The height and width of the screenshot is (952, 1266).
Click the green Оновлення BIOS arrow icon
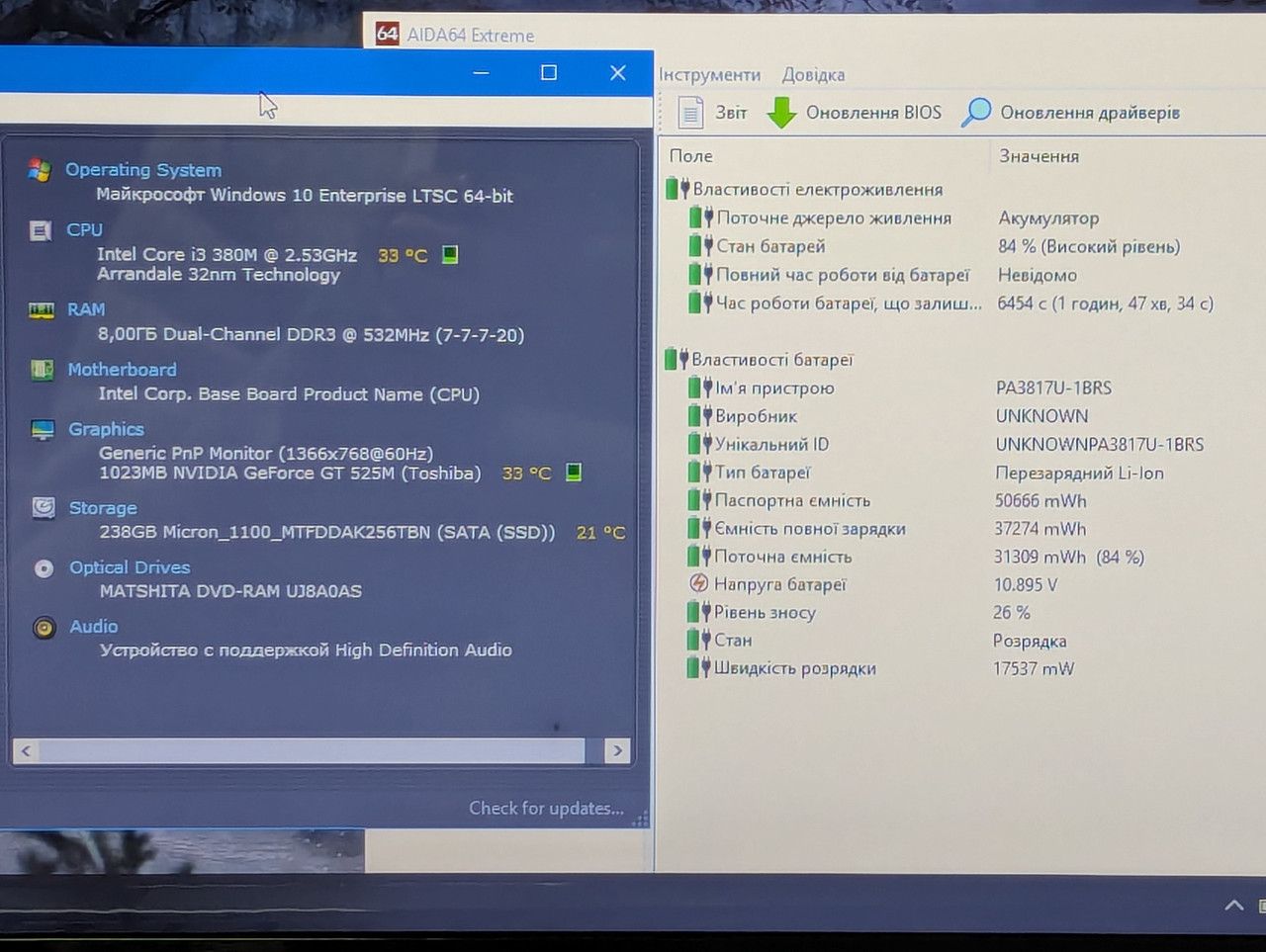coord(781,113)
